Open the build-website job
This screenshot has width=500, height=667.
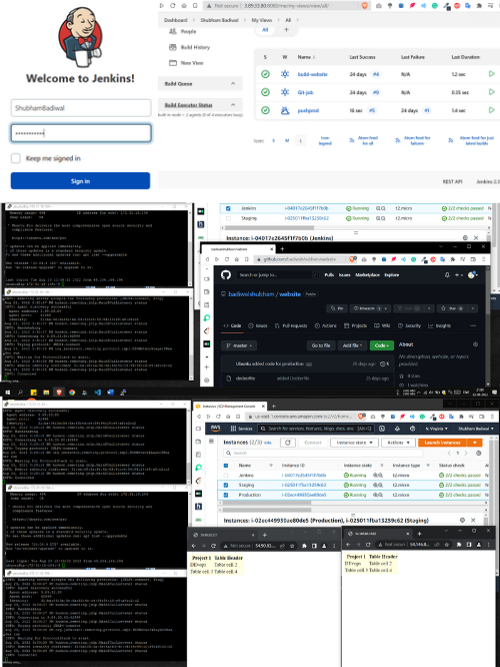coord(312,74)
